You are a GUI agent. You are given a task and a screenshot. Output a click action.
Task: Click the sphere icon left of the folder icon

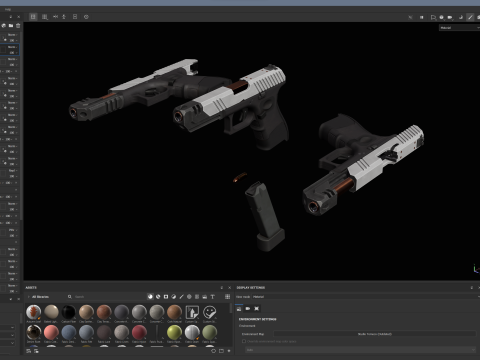coord(4,26)
